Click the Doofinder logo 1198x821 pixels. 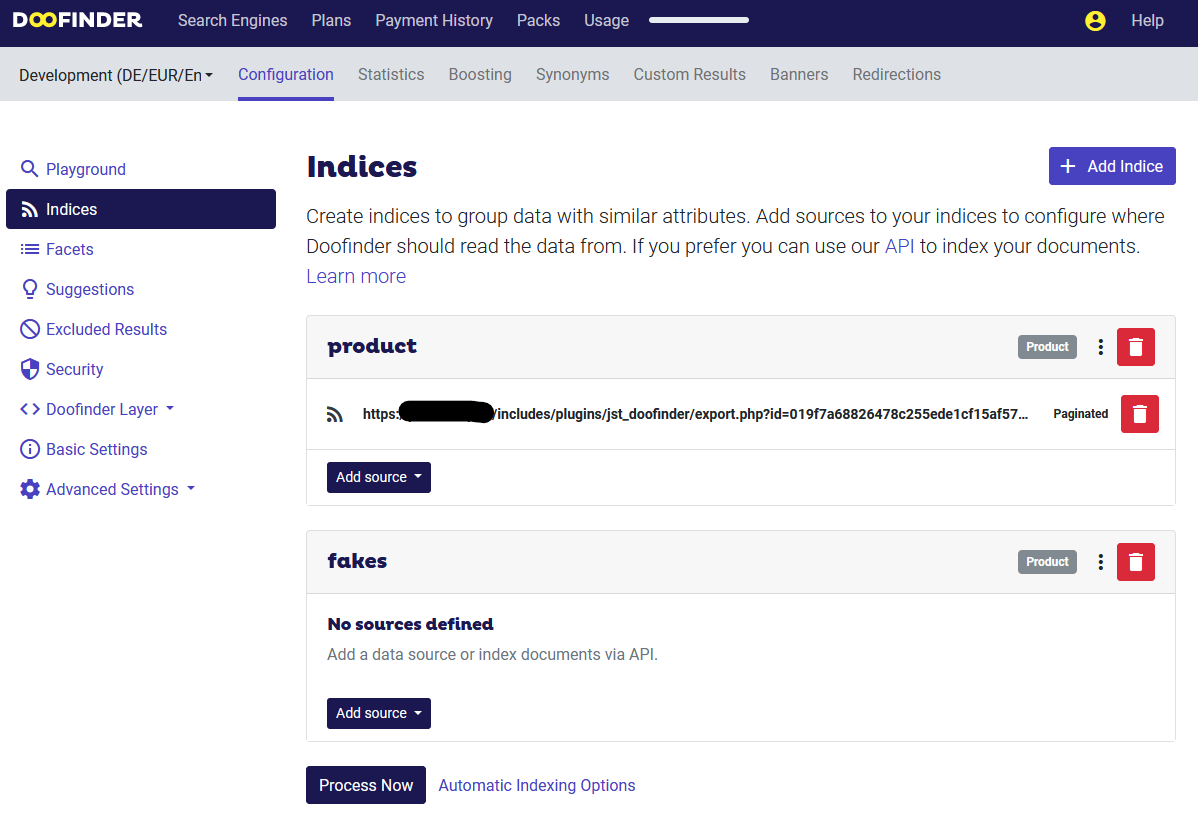(77, 19)
